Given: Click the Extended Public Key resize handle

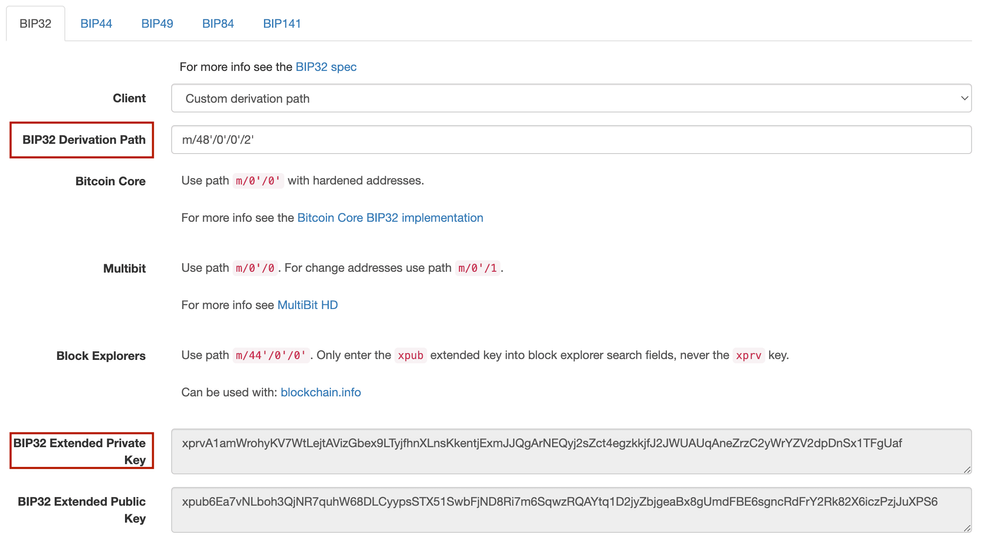Looking at the screenshot, I should click(x=967, y=528).
